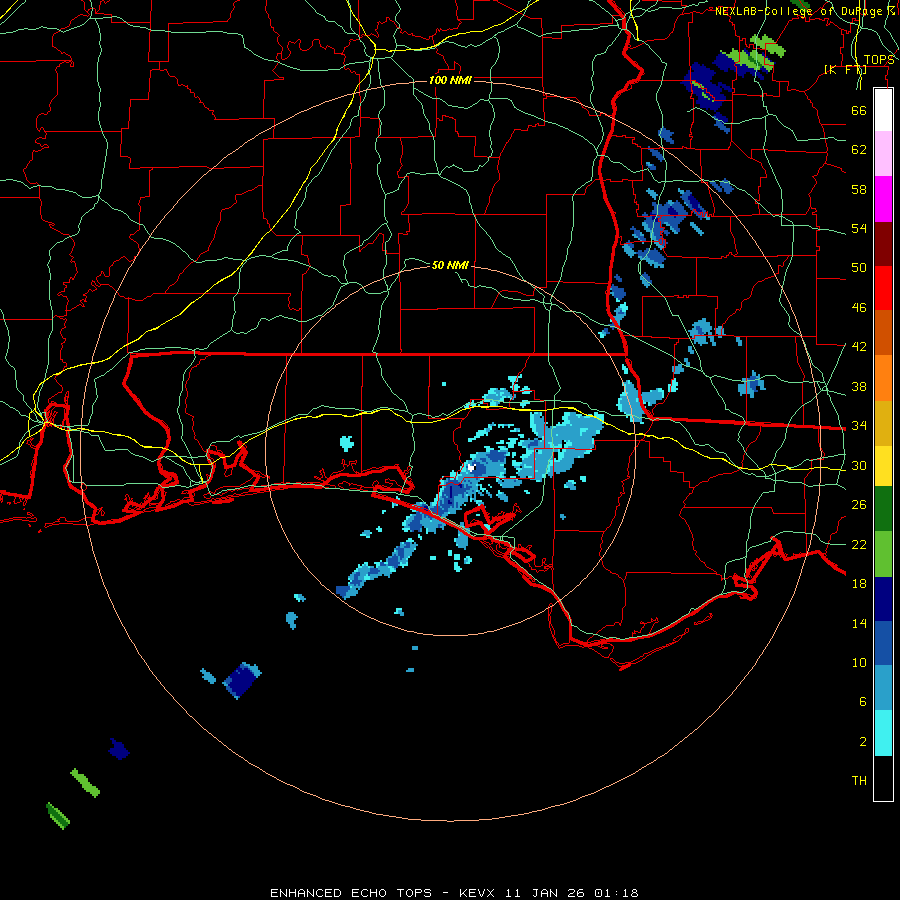Select the navy blue legend swatch
The width and height of the screenshot is (900, 900).
(883, 599)
